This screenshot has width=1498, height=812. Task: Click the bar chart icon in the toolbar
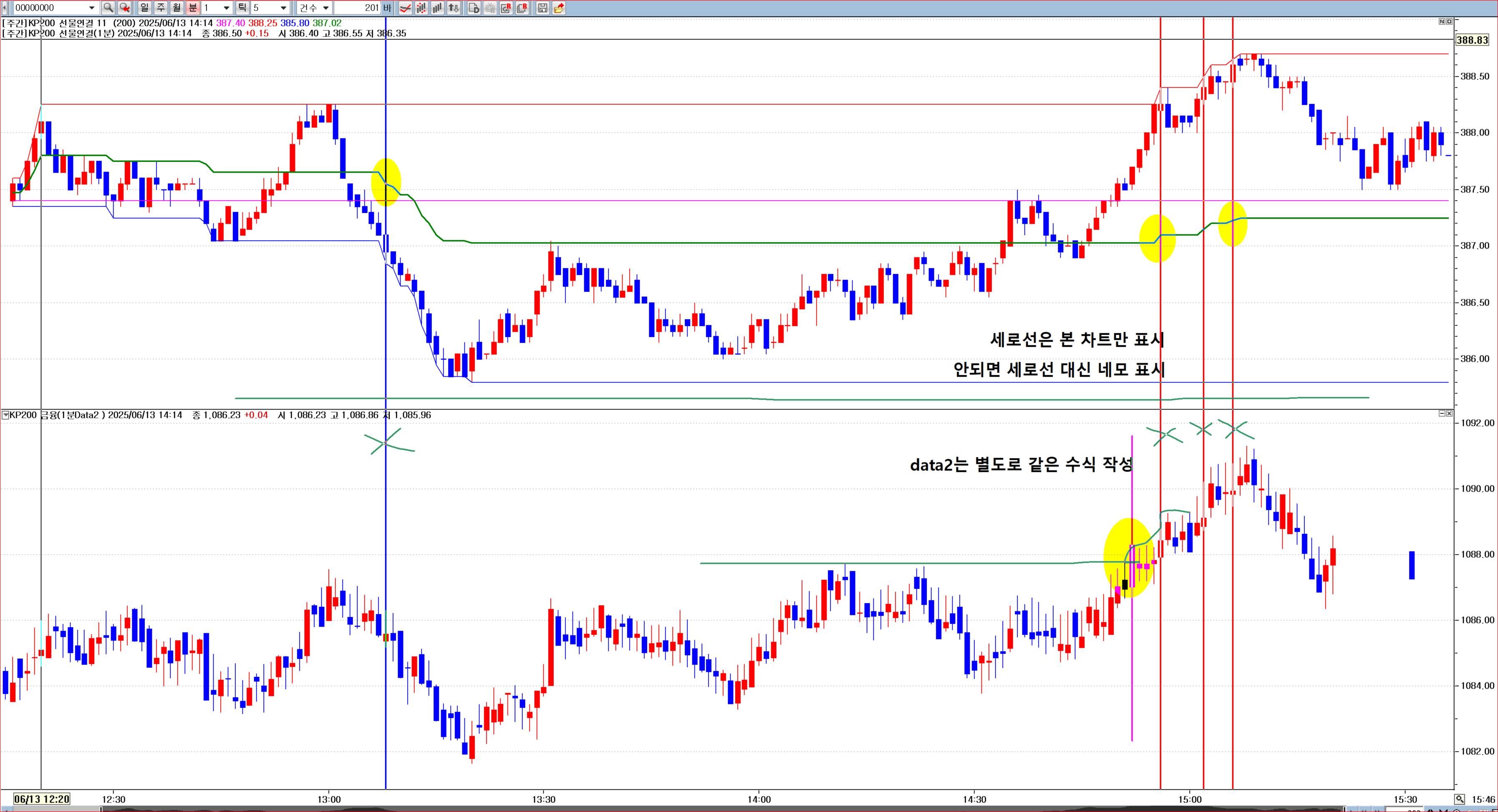(x=437, y=8)
